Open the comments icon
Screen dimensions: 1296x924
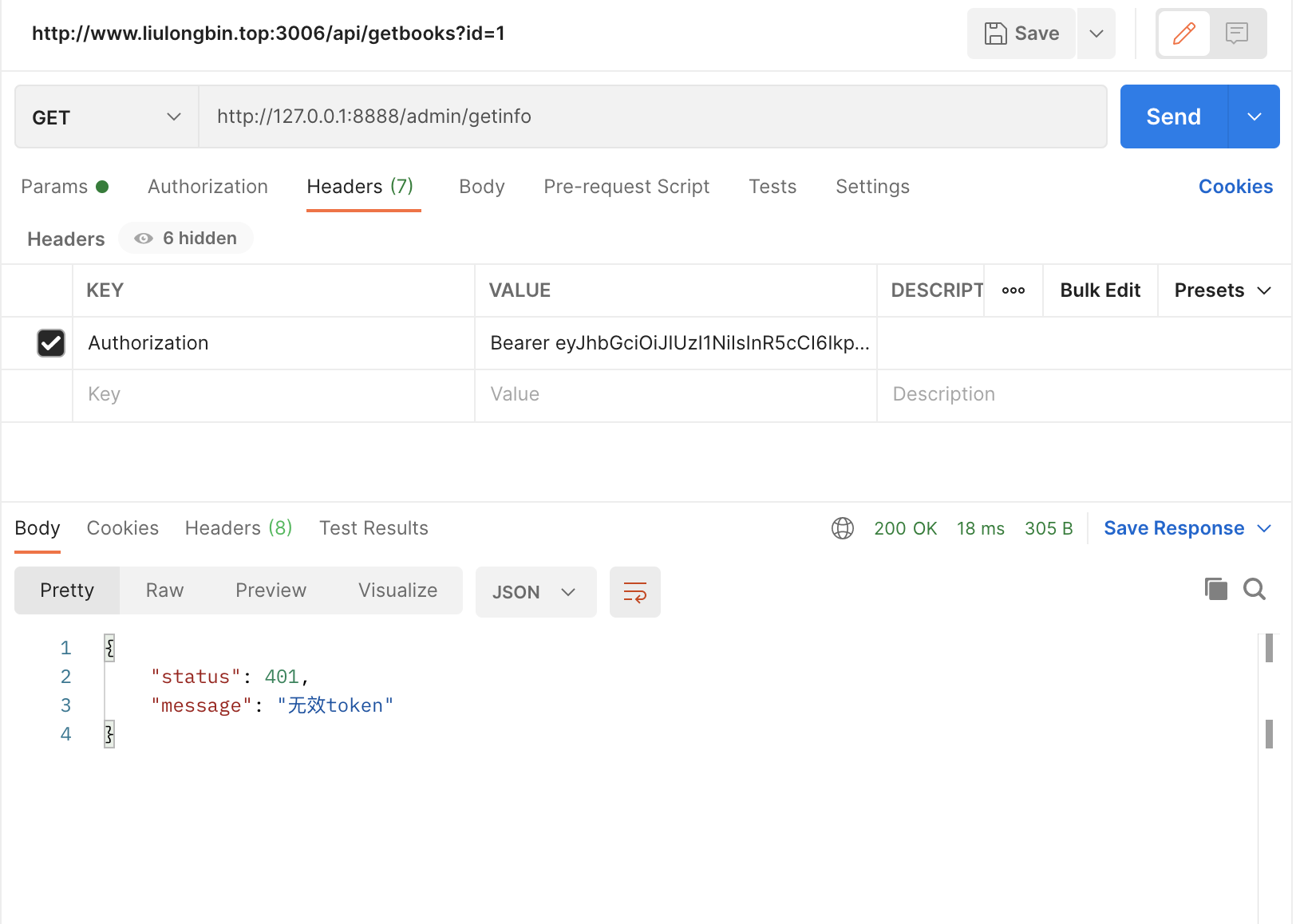click(1236, 34)
